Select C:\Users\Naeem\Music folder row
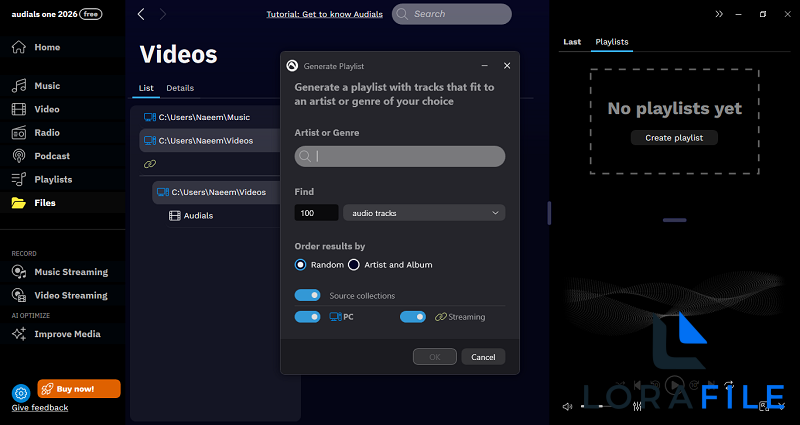The width and height of the screenshot is (800, 425). (x=209, y=117)
